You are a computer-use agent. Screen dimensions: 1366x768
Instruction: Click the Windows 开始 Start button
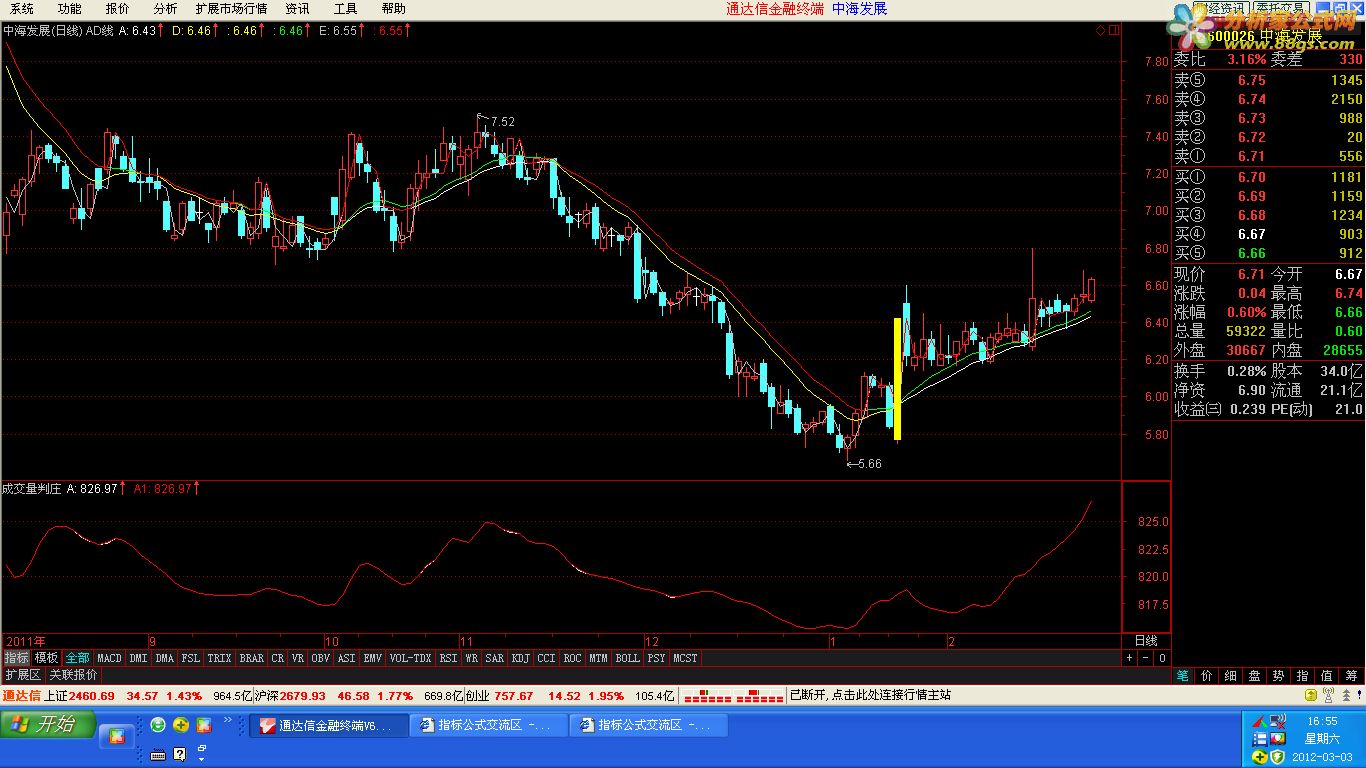tap(48, 724)
